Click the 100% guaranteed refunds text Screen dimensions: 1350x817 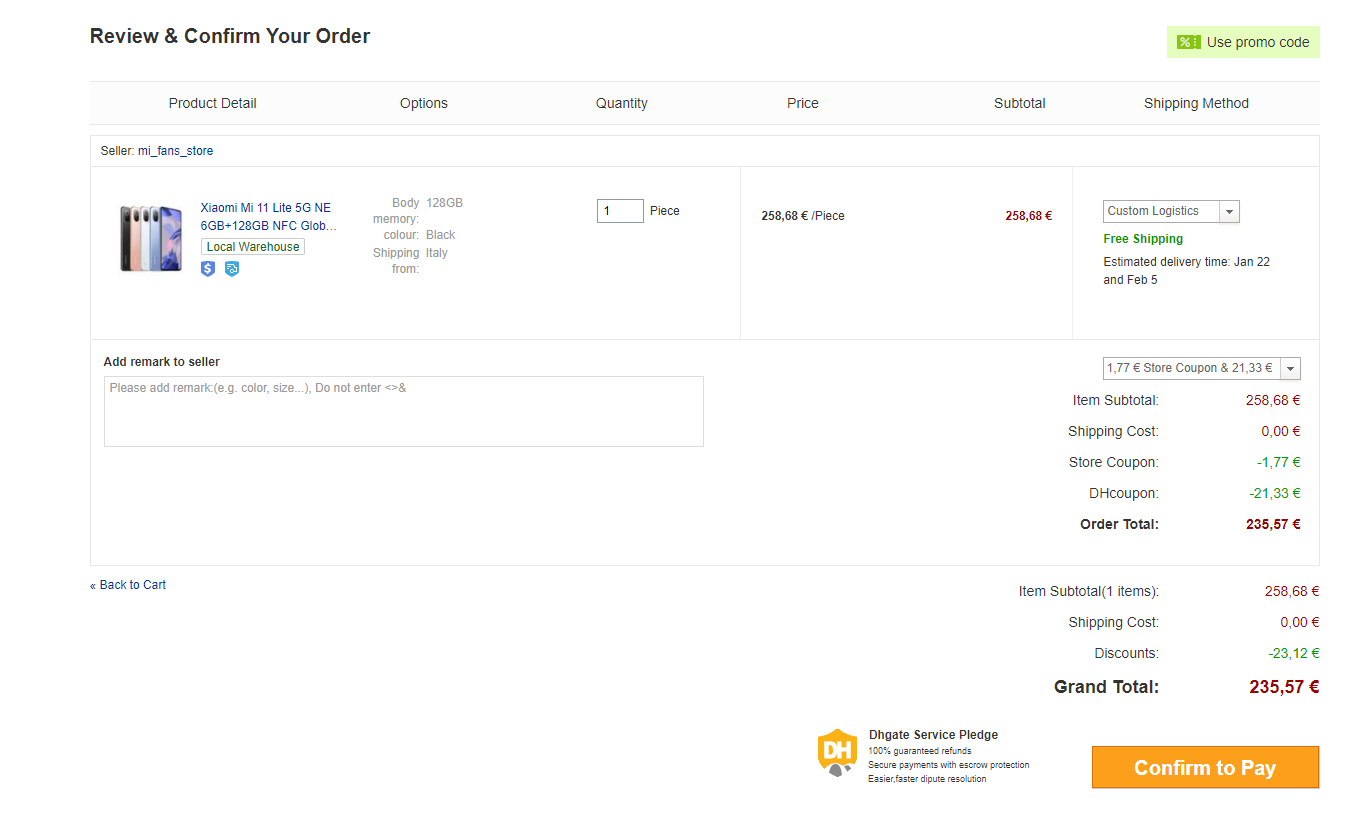point(919,751)
